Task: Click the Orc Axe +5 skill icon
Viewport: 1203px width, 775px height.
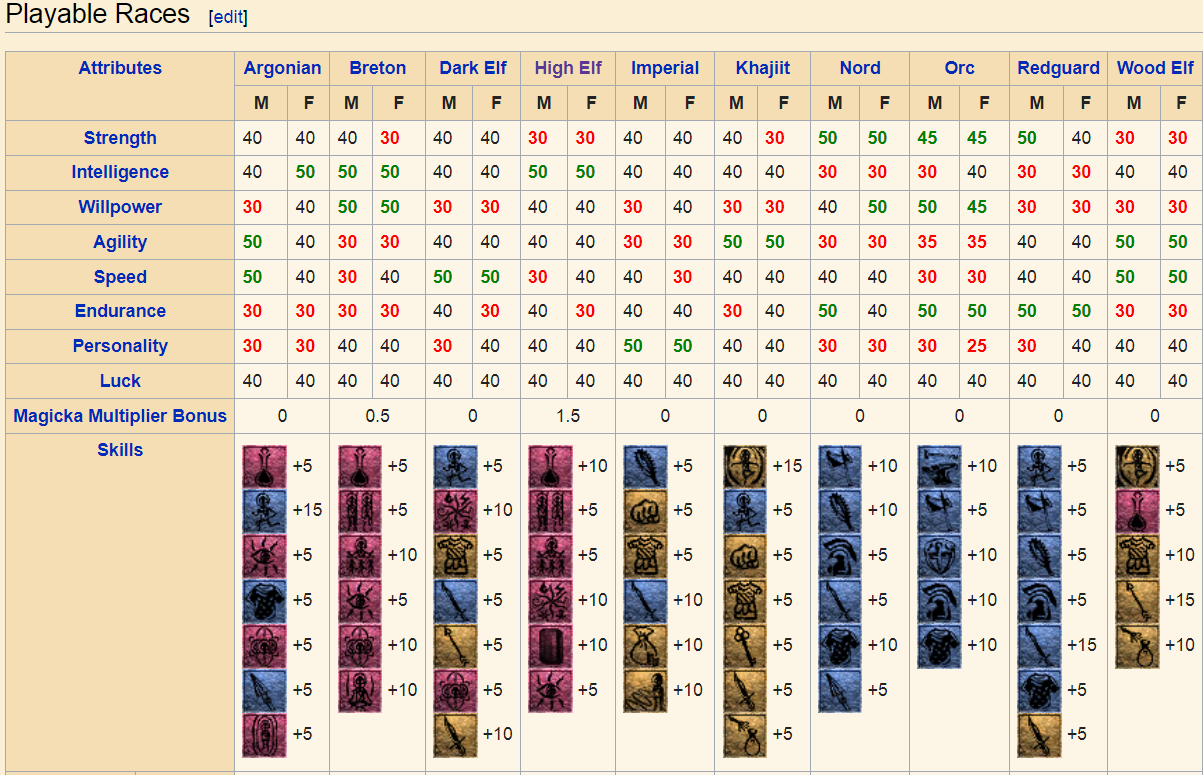Action: coord(940,511)
